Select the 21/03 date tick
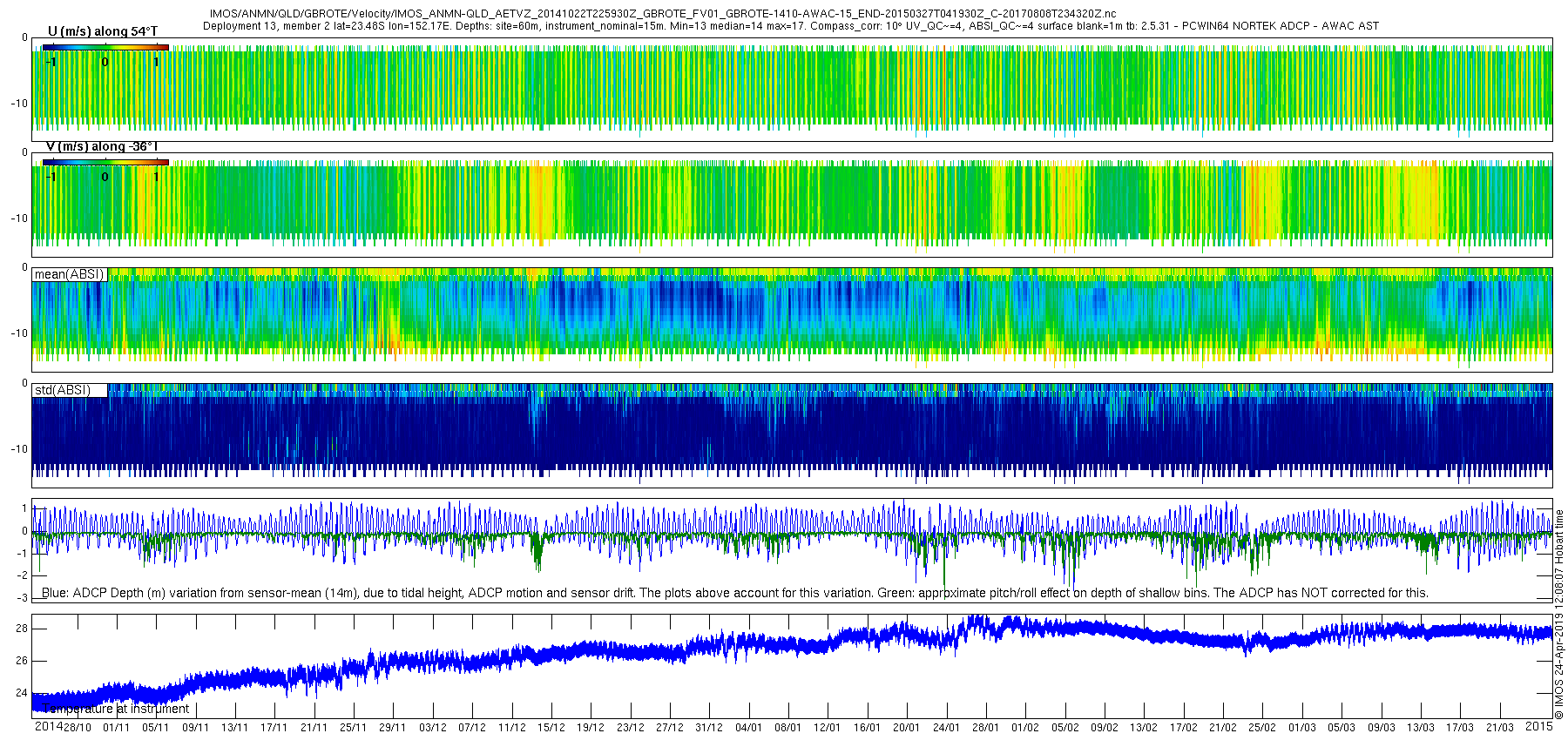Screen dimensions: 1568x740 [x=1499, y=728]
